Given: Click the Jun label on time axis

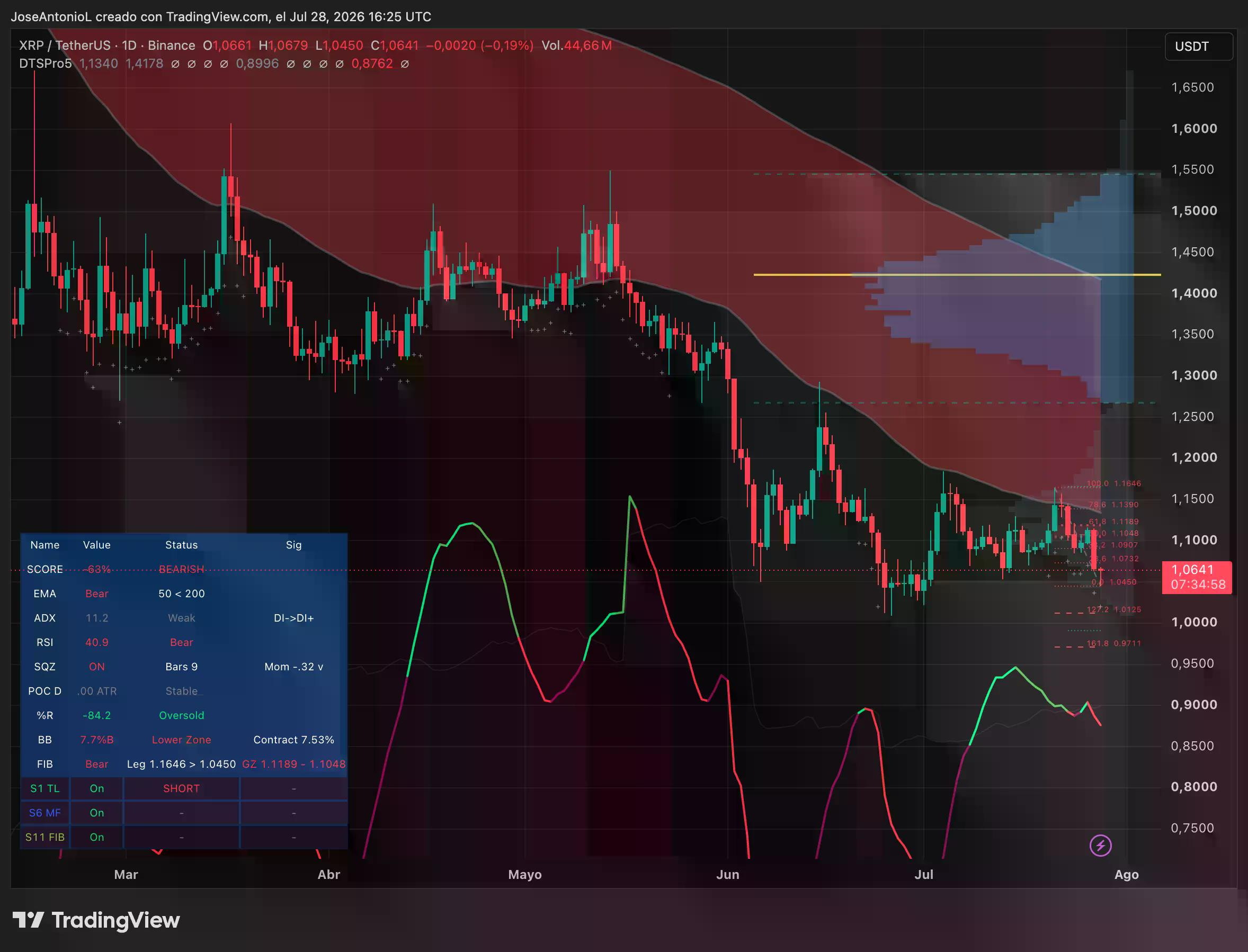Looking at the screenshot, I should tap(728, 874).
